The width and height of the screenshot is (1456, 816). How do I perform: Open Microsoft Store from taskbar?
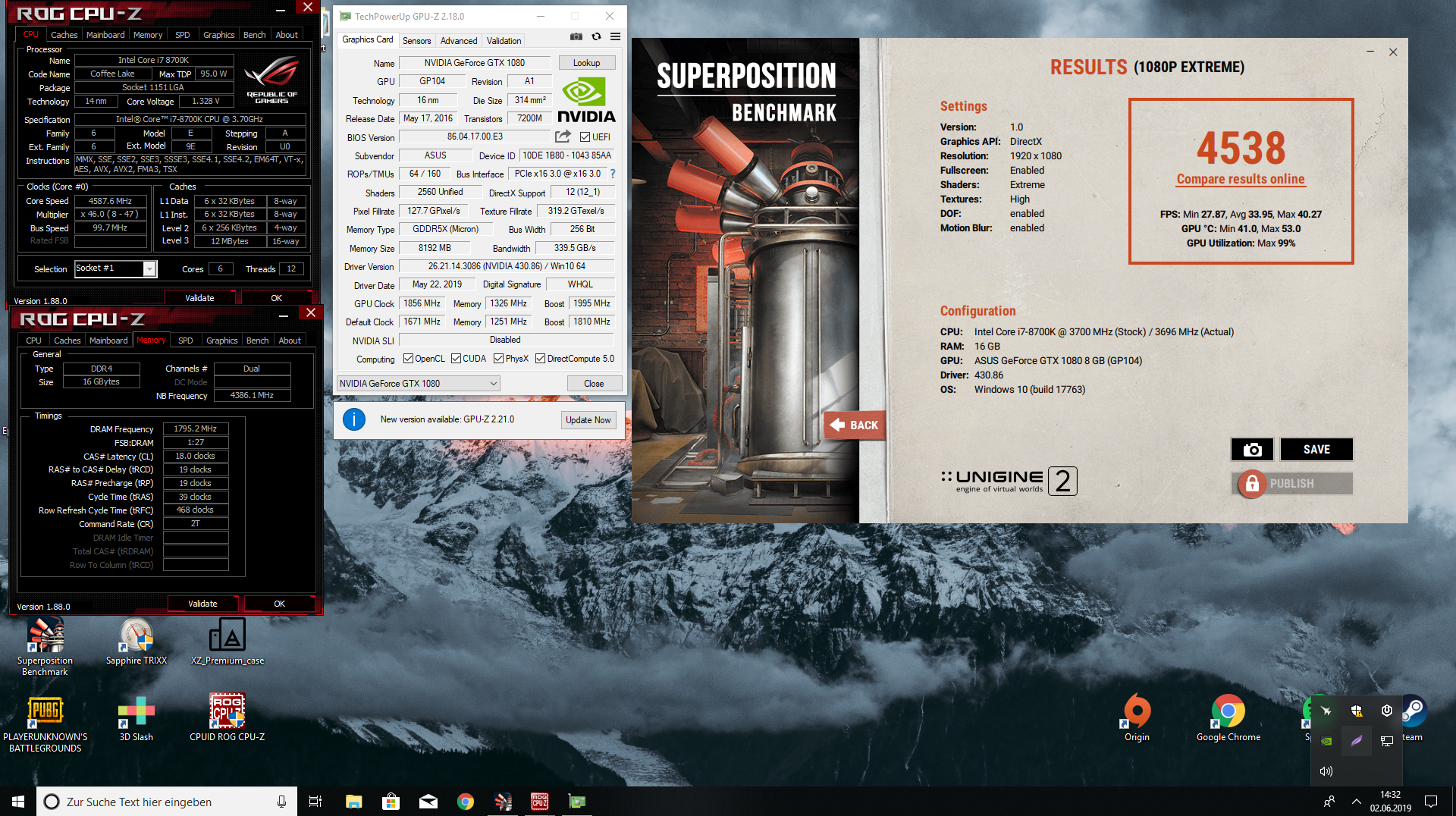pos(391,802)
